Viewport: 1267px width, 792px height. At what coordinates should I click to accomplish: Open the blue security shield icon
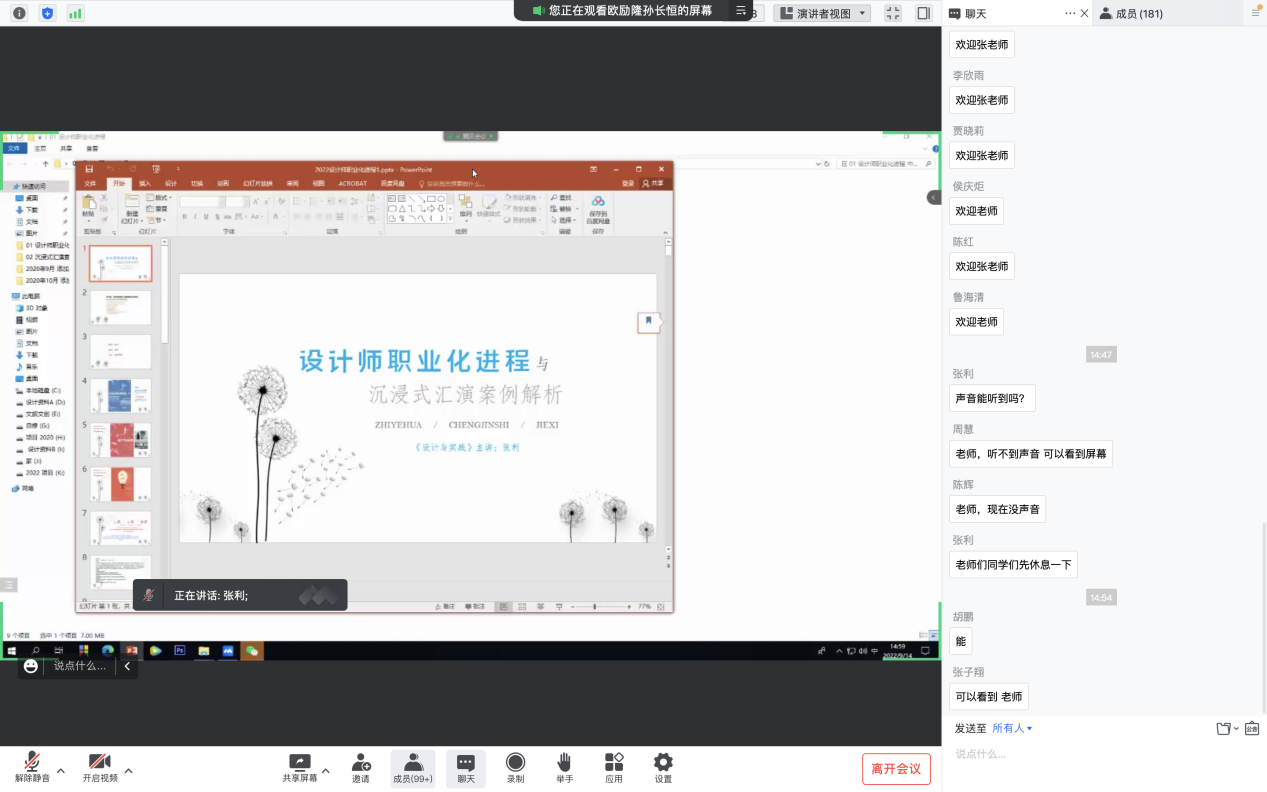47,13
